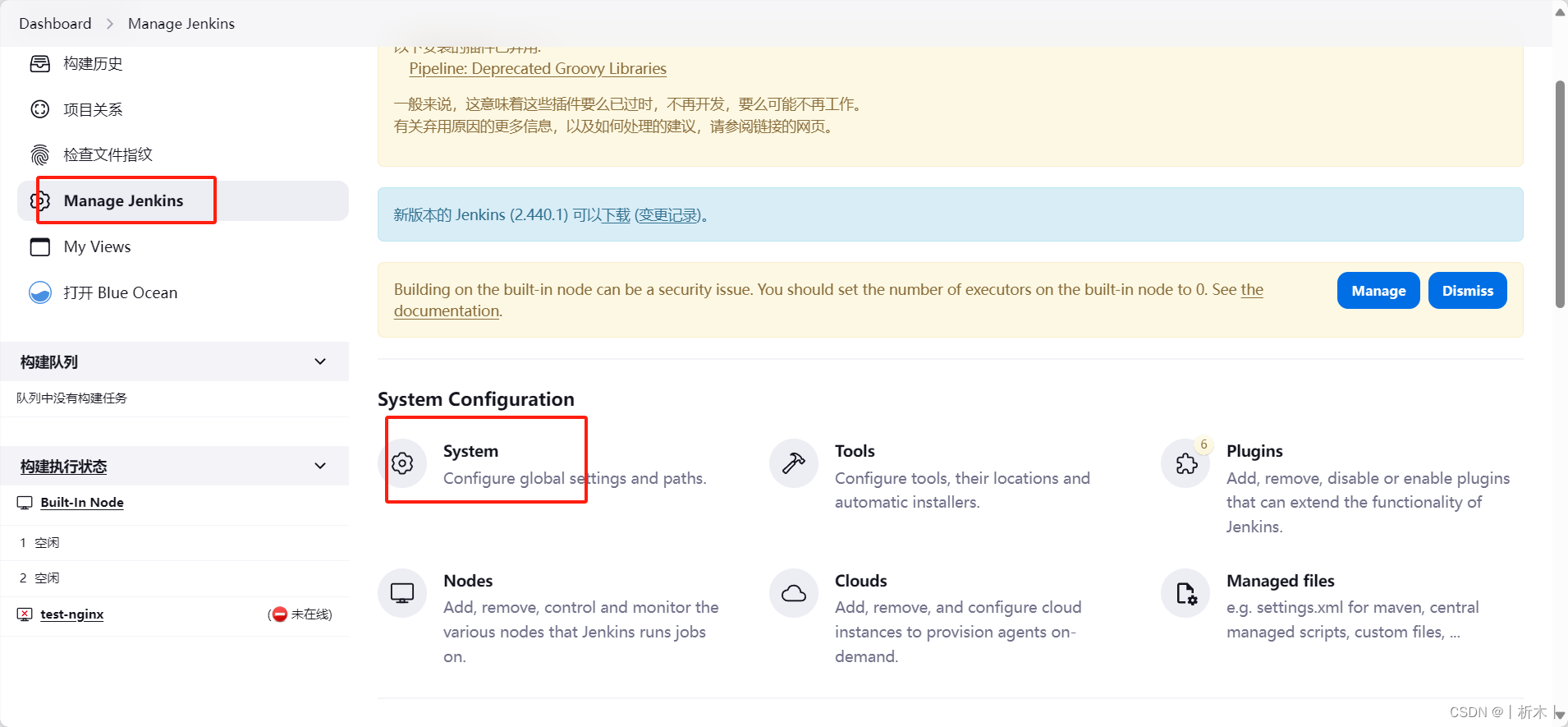Click the 队列中没有构建任务 text
Screen dimensions: 1568x727
[71, 398]
